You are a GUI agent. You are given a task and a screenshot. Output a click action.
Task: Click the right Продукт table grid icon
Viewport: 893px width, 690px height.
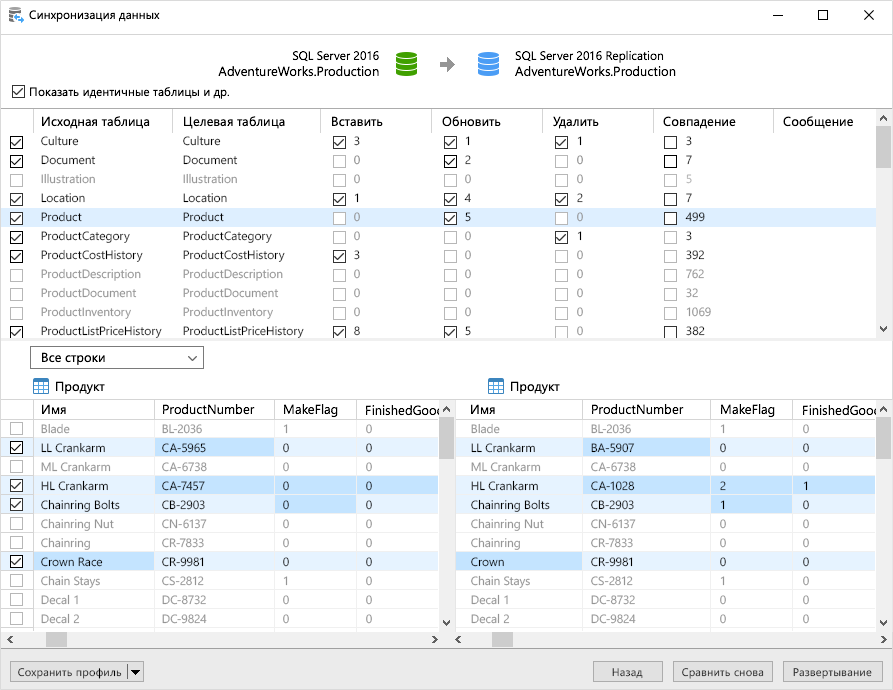tap(496, 387)
